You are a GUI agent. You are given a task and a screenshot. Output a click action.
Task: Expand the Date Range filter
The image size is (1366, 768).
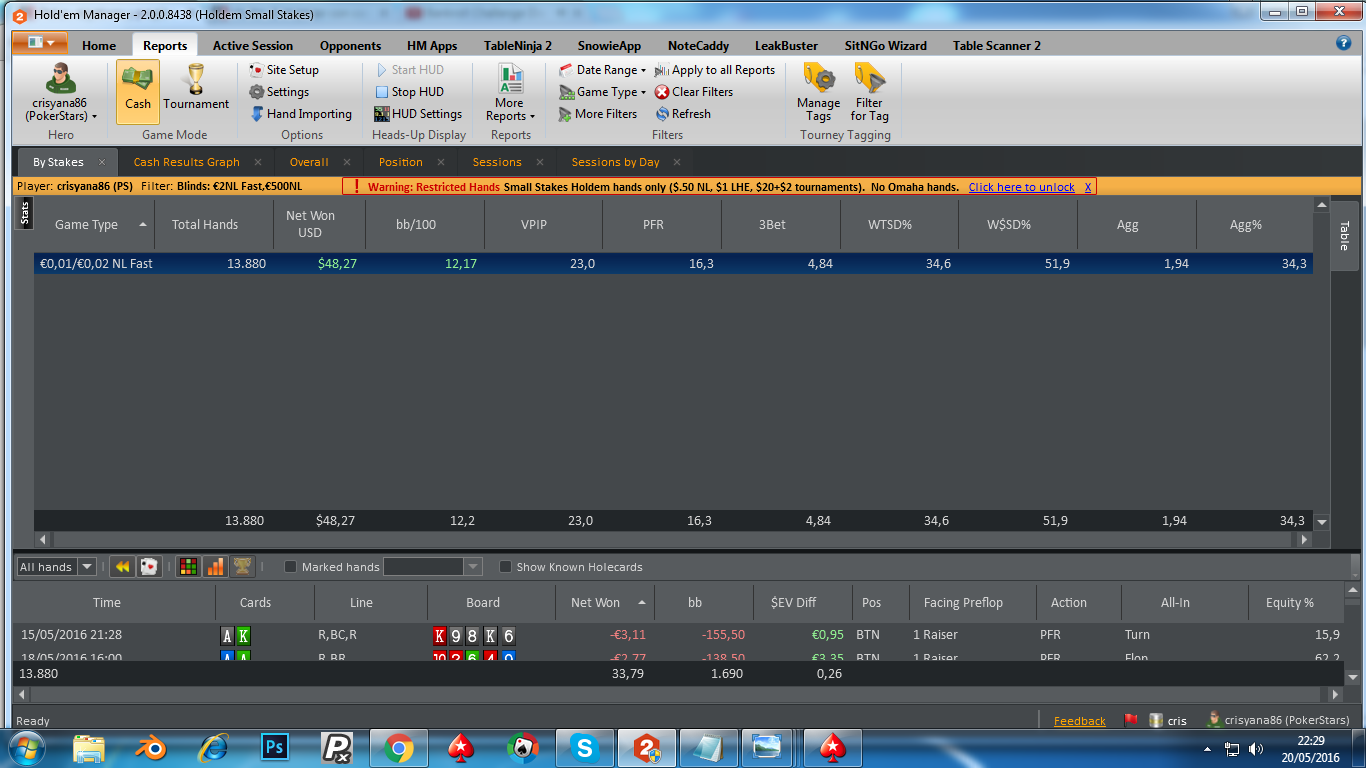click(603, 70)
